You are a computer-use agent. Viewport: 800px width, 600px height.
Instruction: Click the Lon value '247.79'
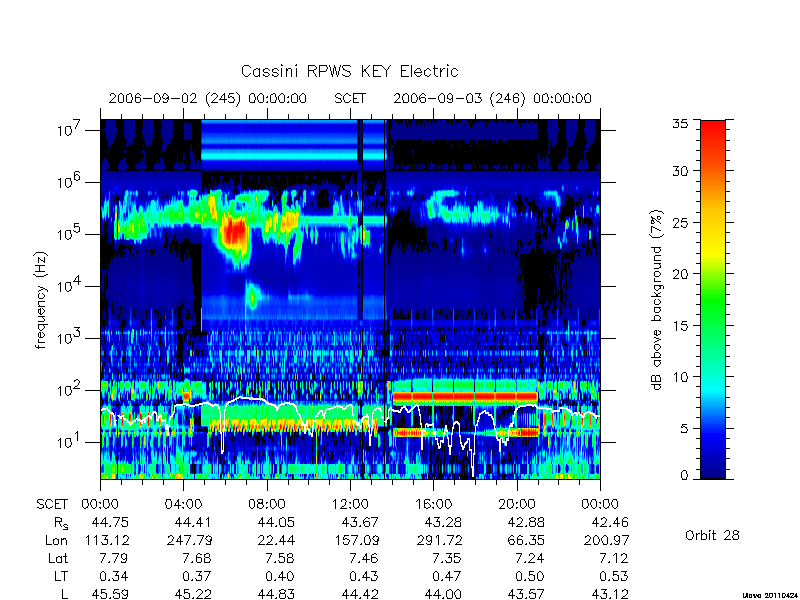click(x=189, y=540)
